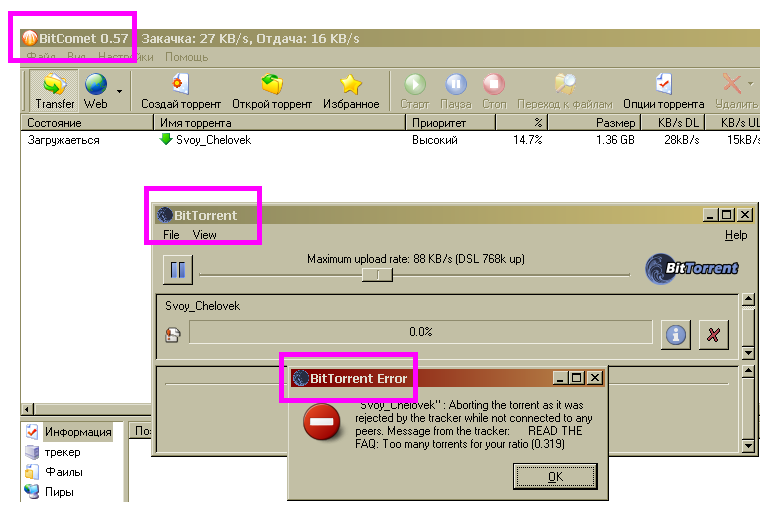Select трекер in BitComet bottom panel

pos(62,452)
